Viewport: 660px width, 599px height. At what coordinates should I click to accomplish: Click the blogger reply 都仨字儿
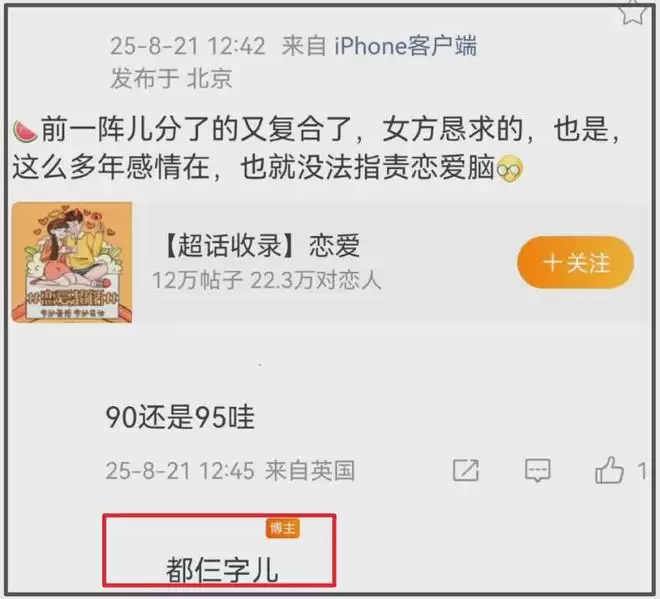pos(222,570)
